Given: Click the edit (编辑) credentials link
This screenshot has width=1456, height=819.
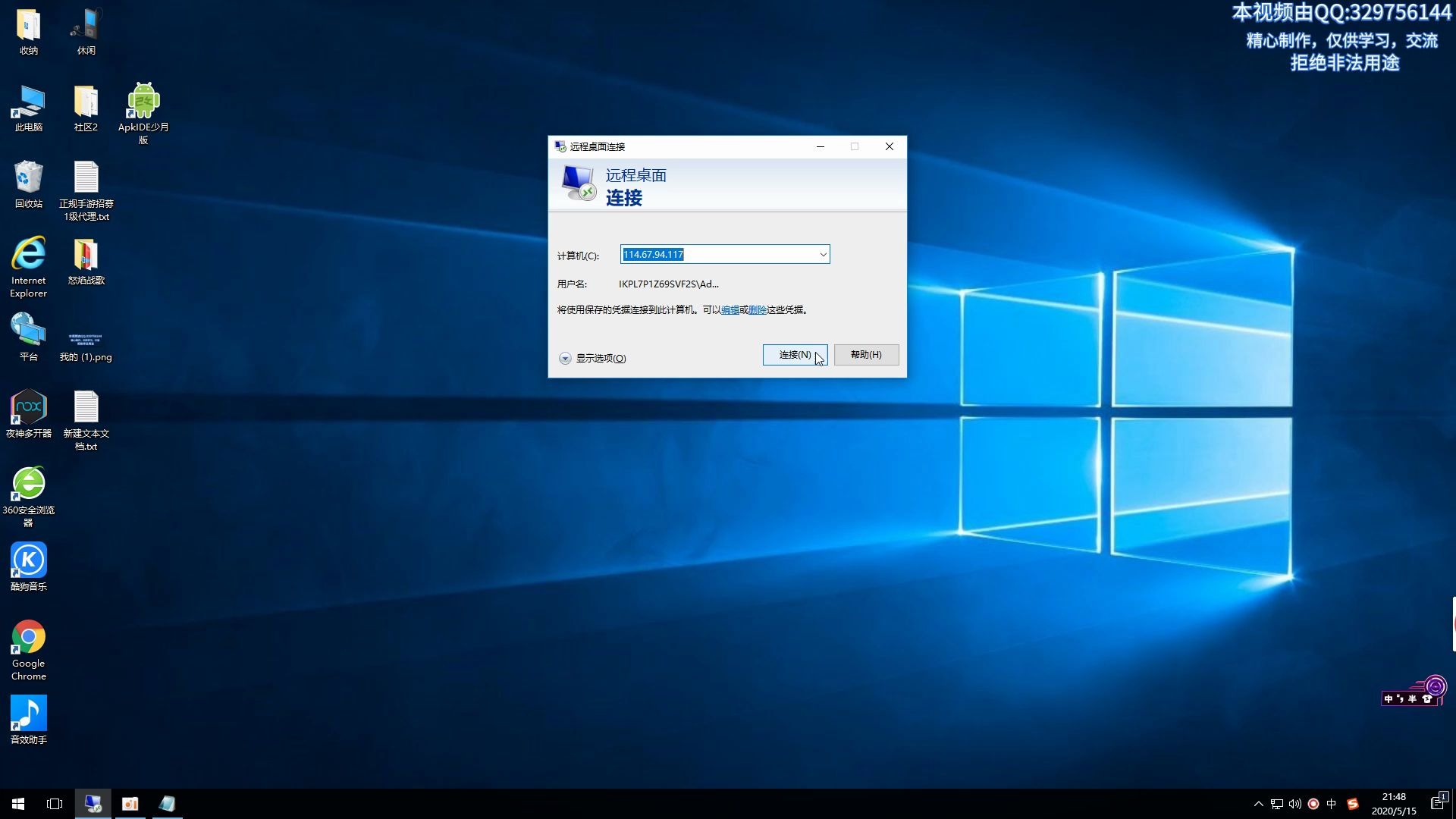Looking at the screenshot, I should click(x=730, y=310).
